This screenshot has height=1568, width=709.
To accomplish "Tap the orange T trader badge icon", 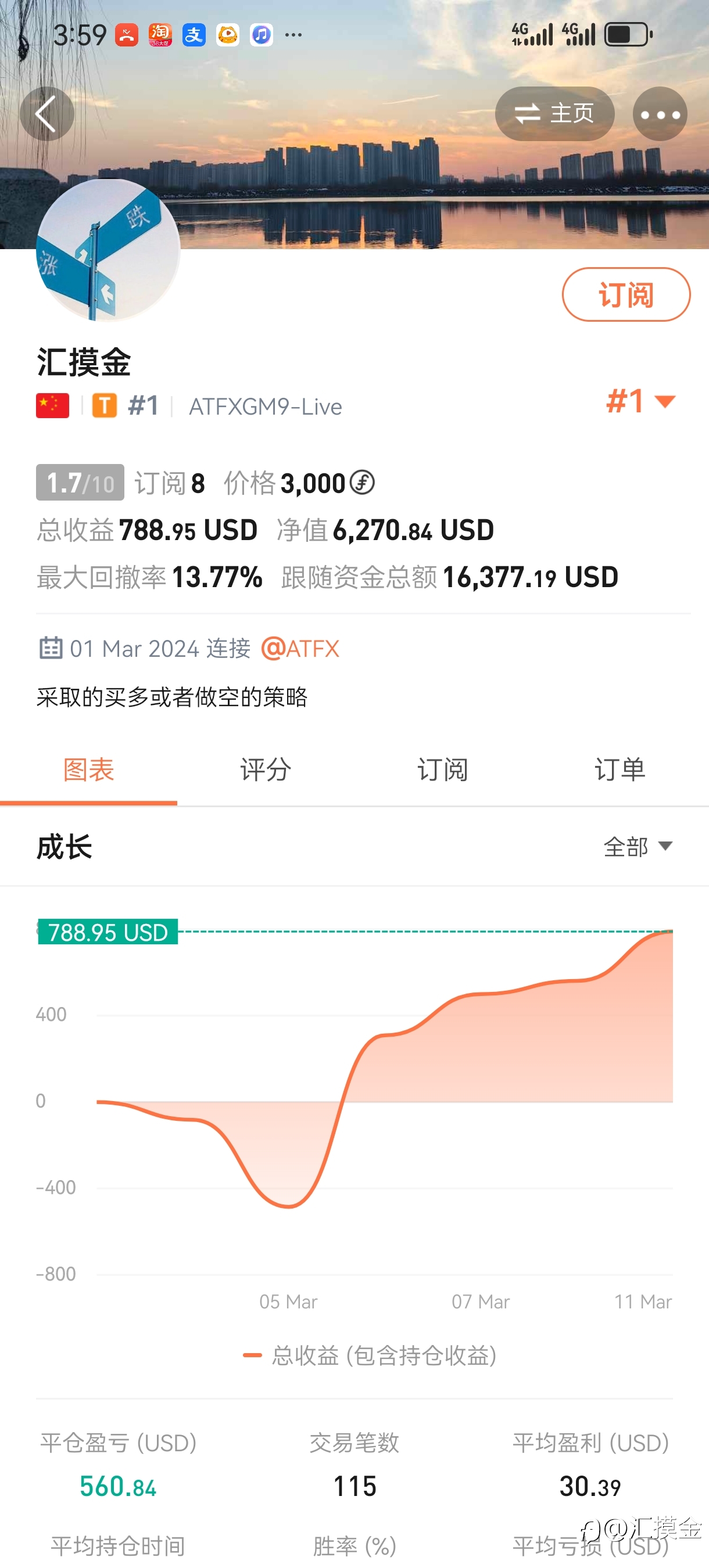I will pos(104,405).
